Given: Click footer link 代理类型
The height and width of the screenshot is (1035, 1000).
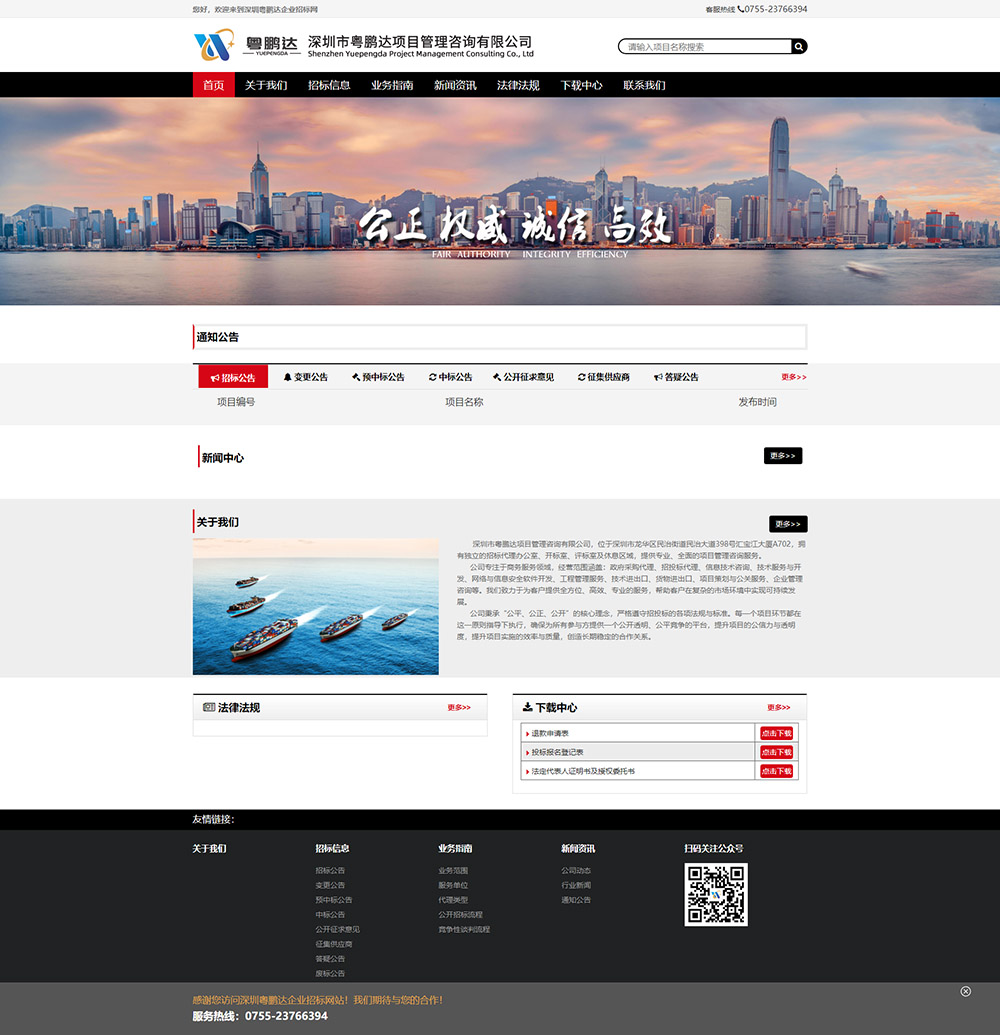Looking at the screenshot, I should (x=453, y=900).
